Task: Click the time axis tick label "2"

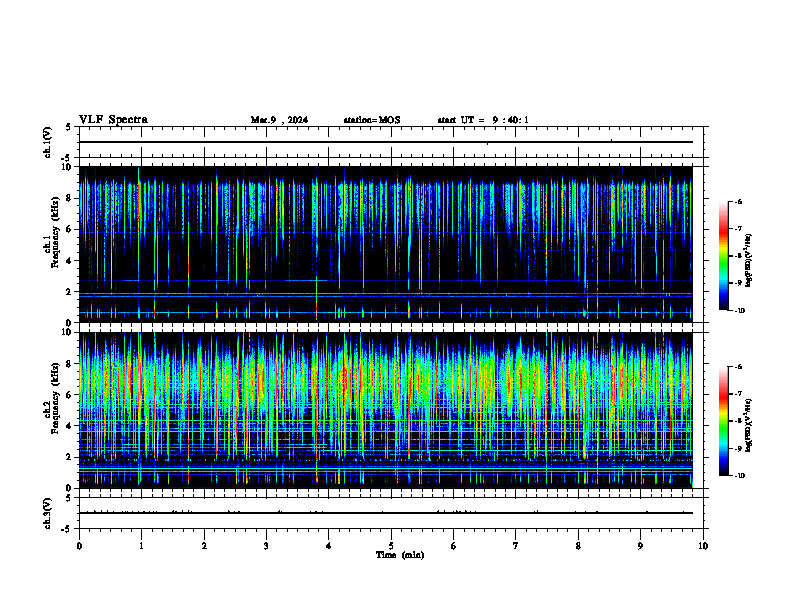Action: pos(204,546)
